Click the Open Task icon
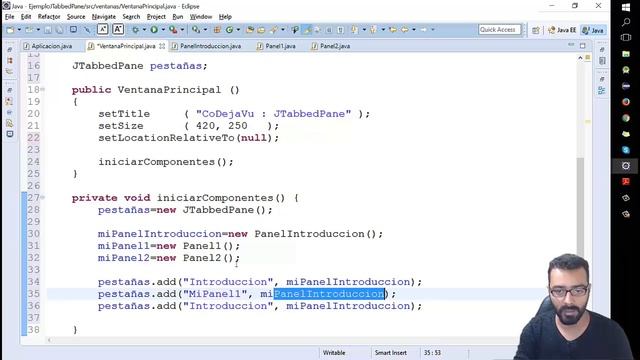Image resolution: width=640 pixels, height=360 pixels. click(261, 30)
